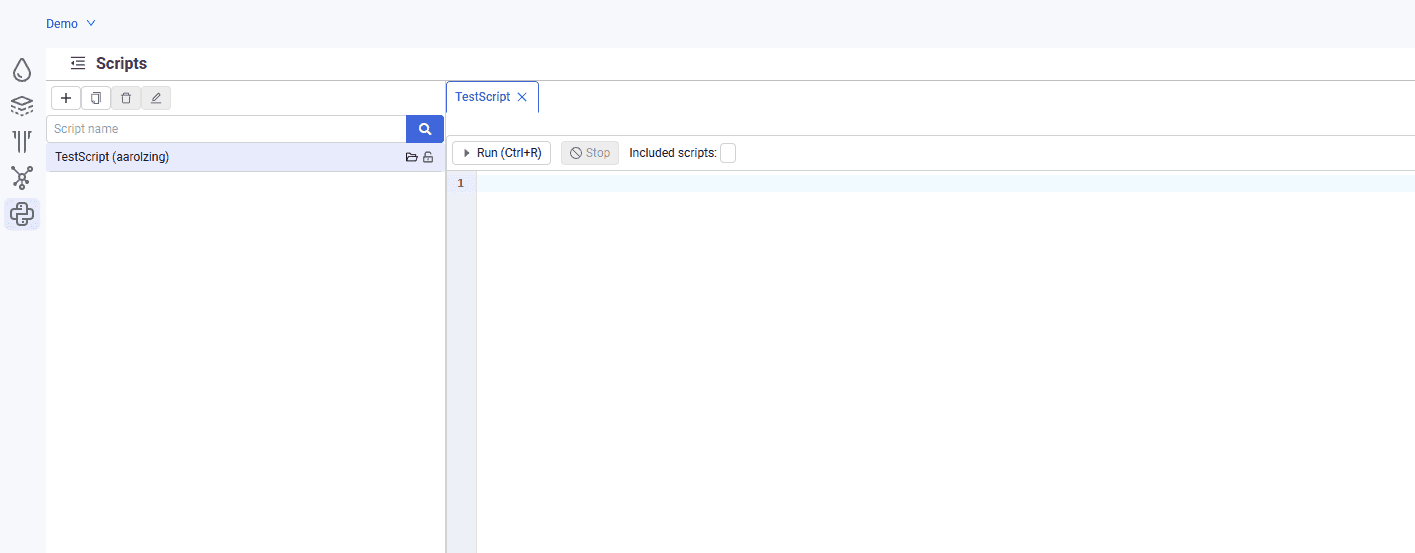1415x553 pixels.
Task: Open the Included scripts selector box
Action: (x=728, y=153)
